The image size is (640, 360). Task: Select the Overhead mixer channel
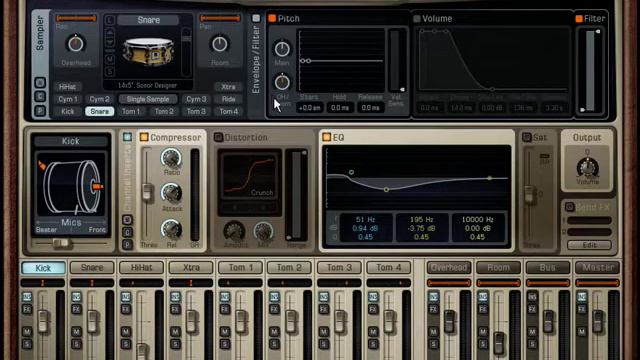click(449, 268)
